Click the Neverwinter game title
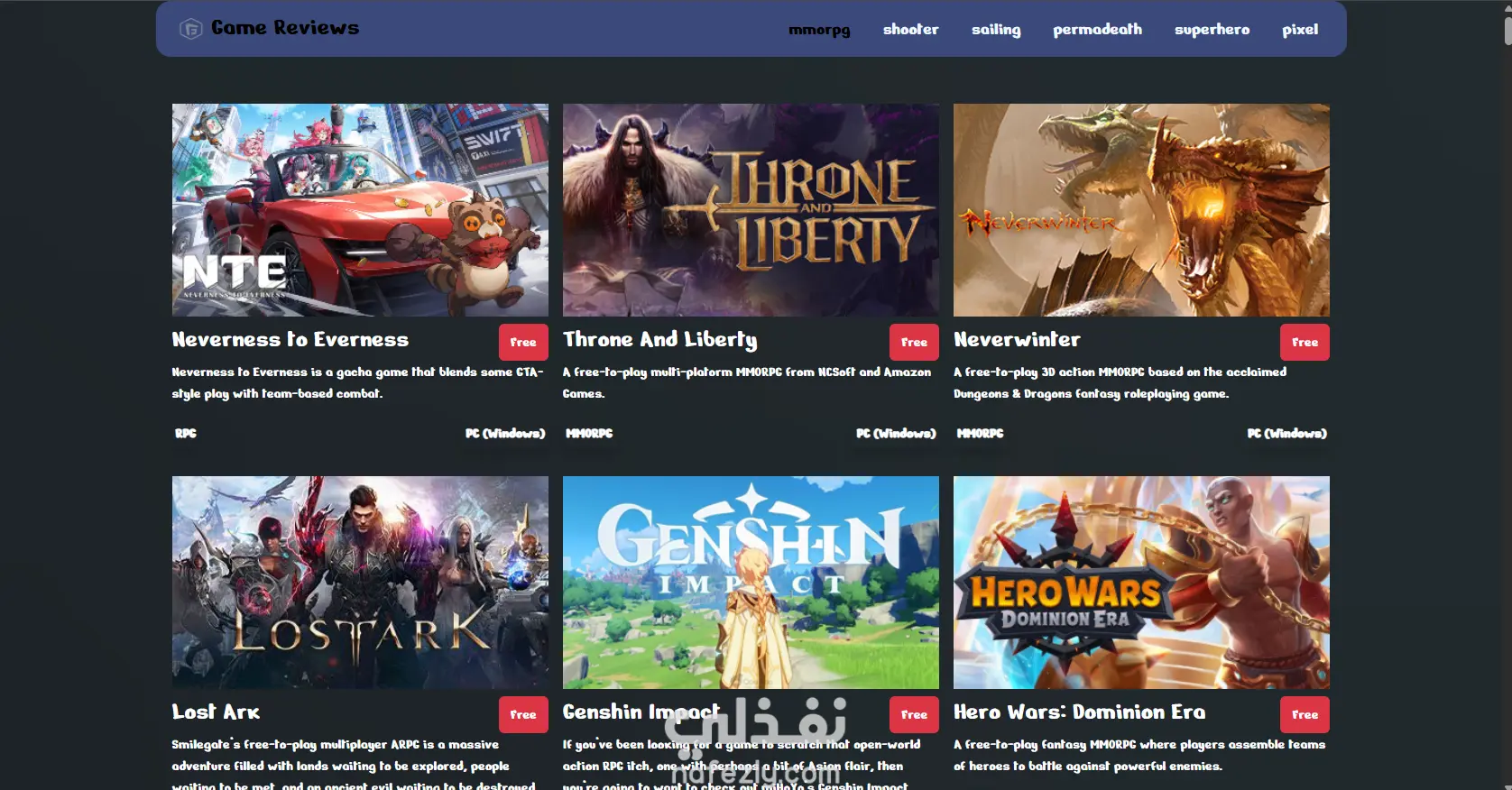 click(1018, 340)
